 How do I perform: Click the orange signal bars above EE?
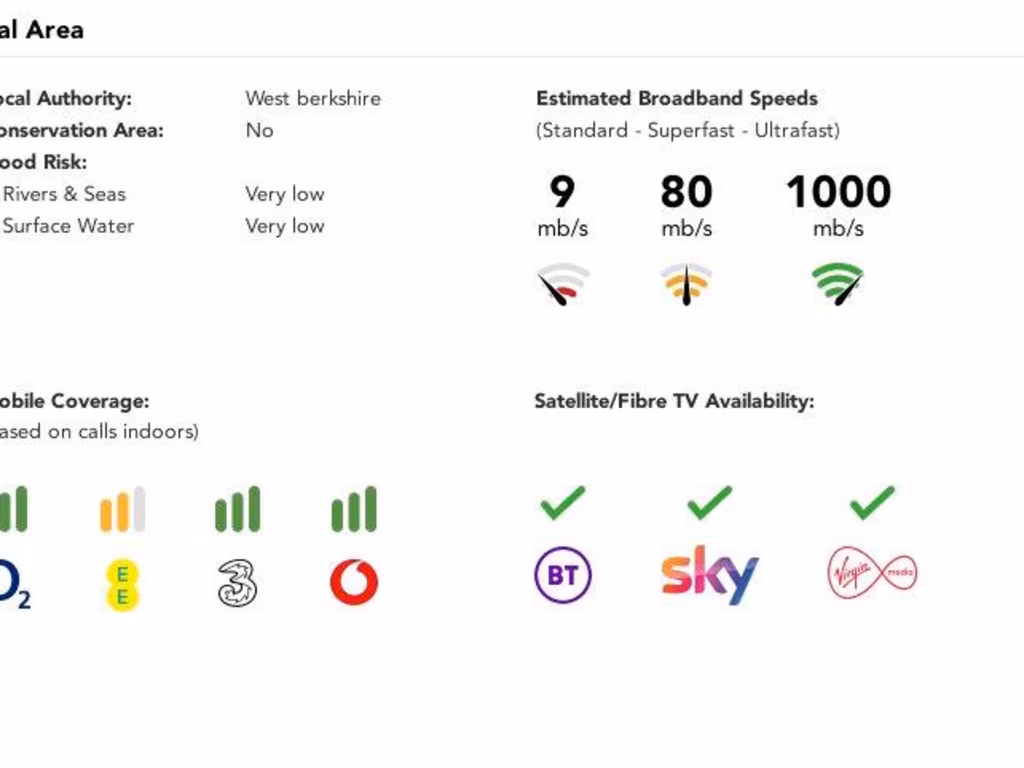tap(122, 509)
